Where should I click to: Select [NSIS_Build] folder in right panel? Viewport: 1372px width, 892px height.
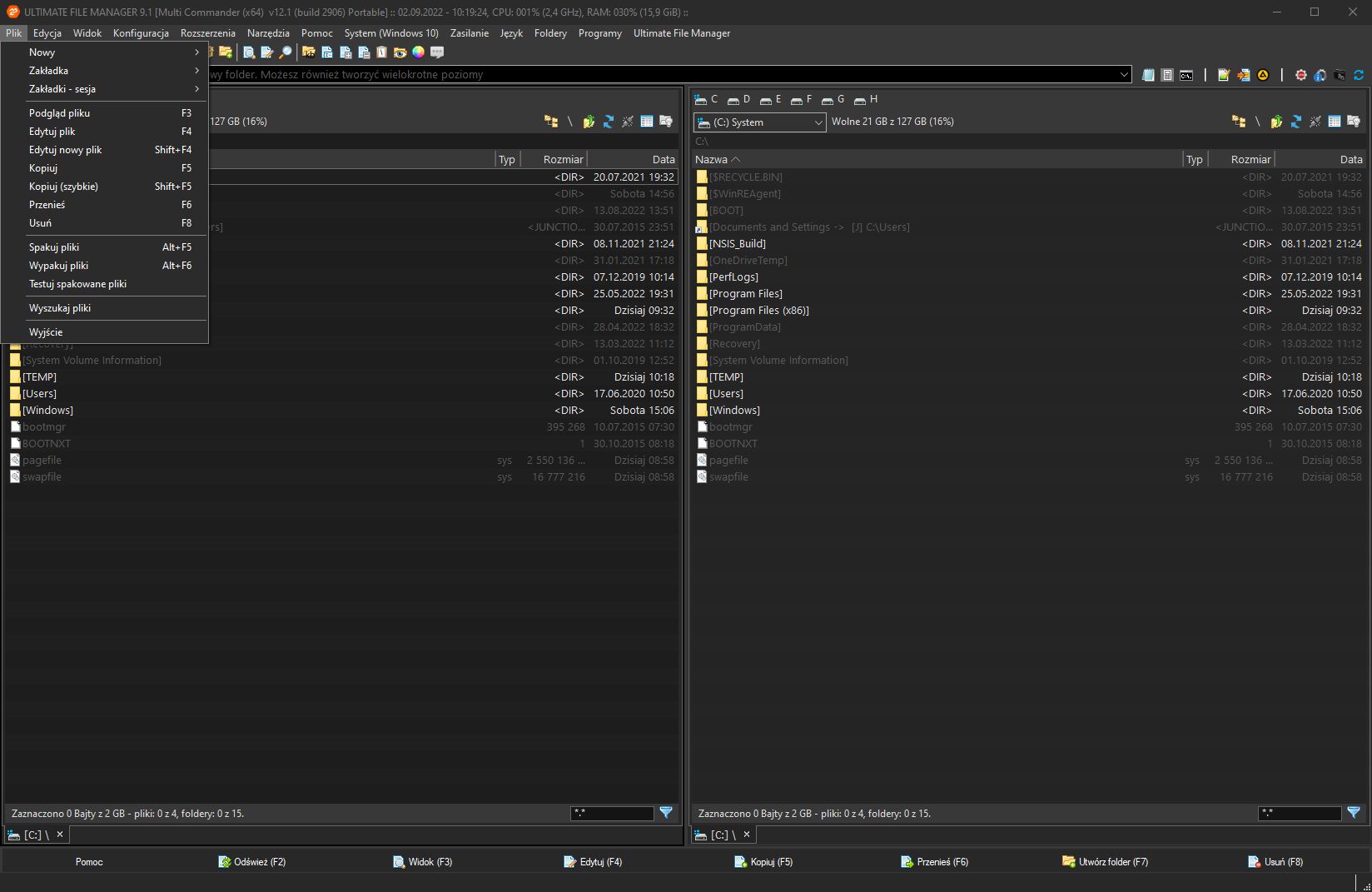pyautogui.click(x=1028, y=243)
